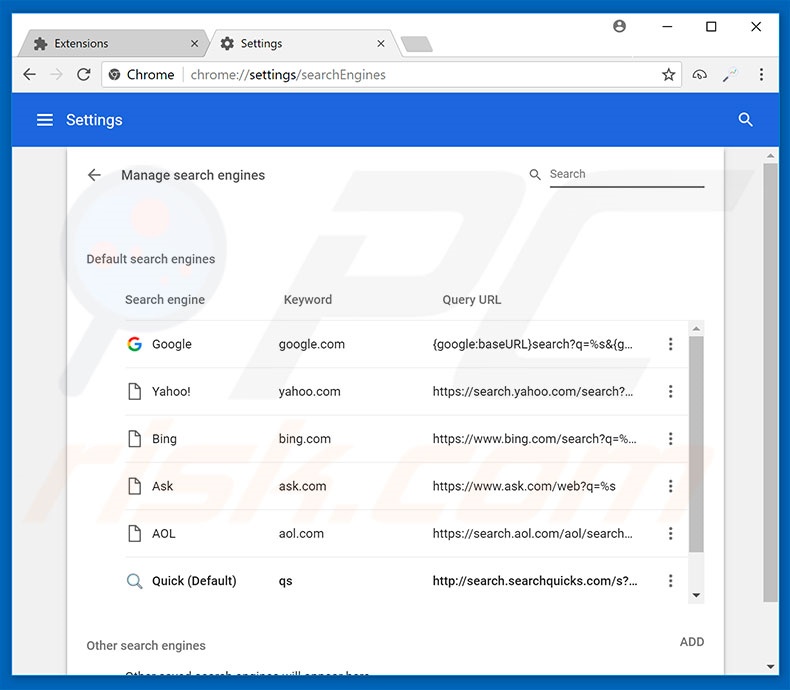This screenshot has width=790, height=690.
Task: Click the page scrollbar up arrow
Action: point(770,156)
